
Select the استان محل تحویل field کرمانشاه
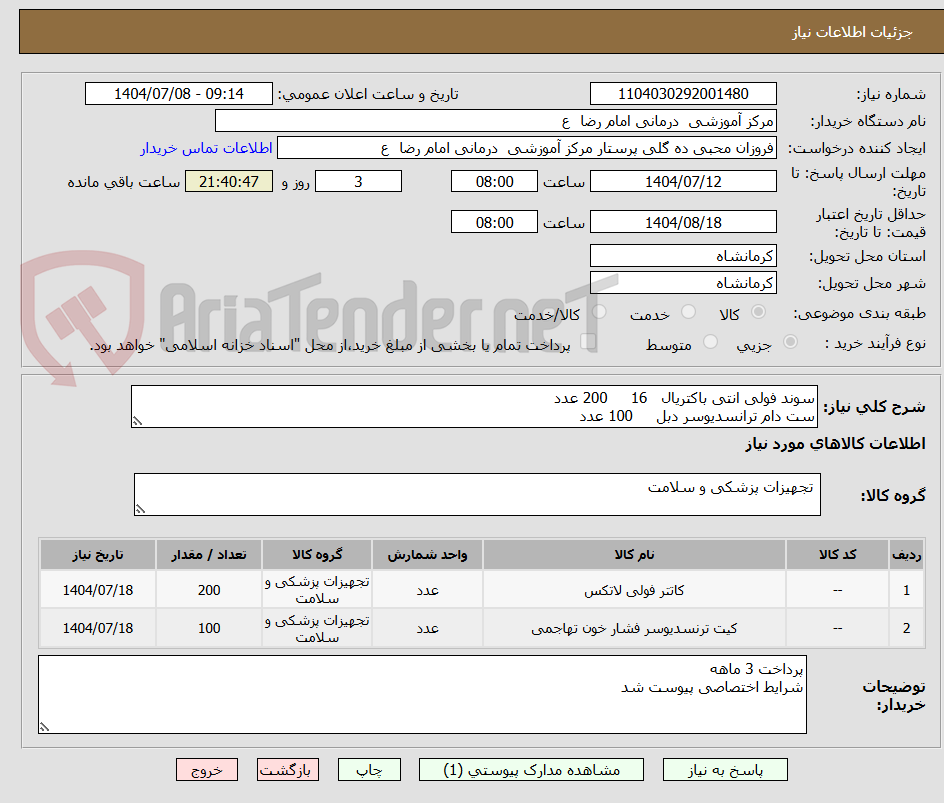pos(683,255)
